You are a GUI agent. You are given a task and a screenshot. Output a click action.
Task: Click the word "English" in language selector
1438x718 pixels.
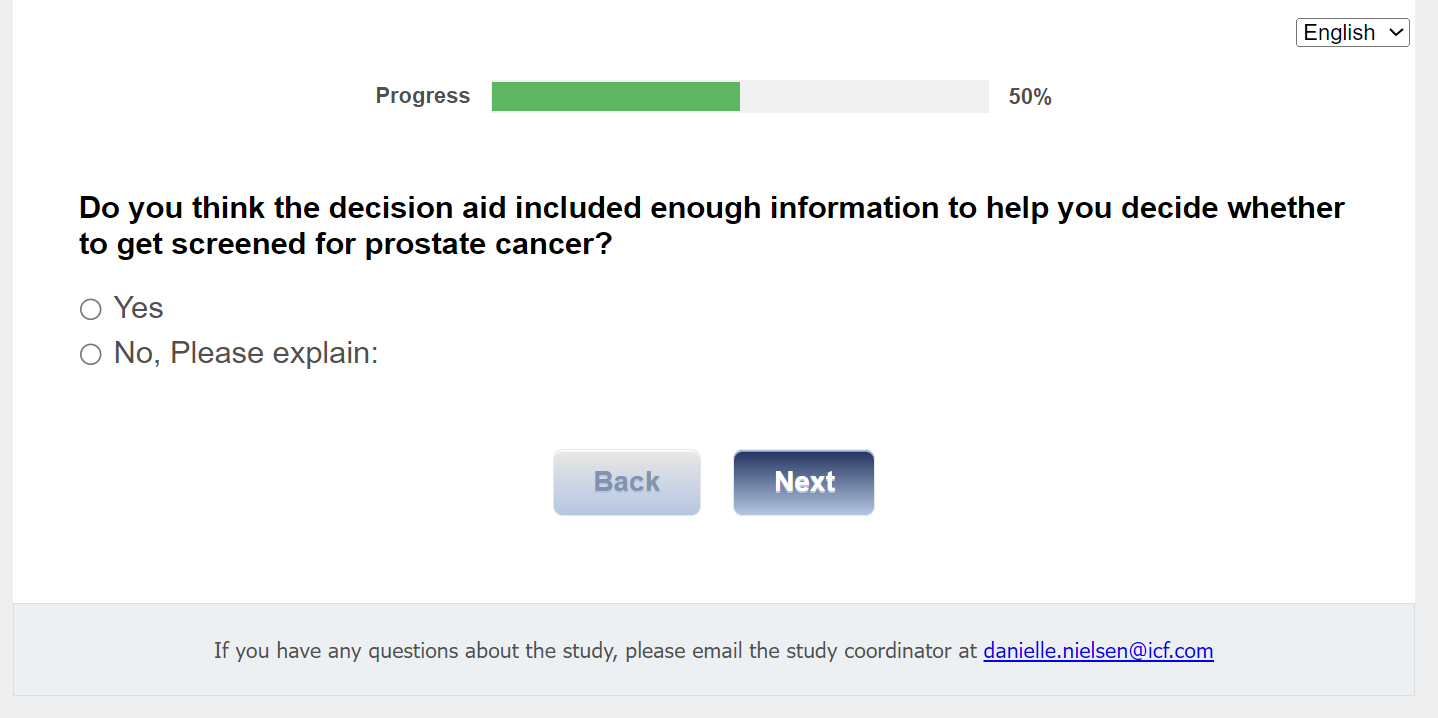1339,33
